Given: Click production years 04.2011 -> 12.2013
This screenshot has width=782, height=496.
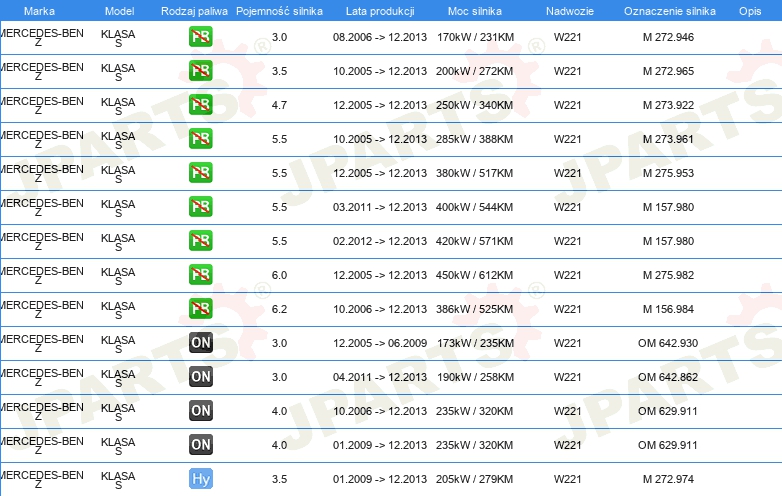Looking at the screenshot, I should 380,377.
